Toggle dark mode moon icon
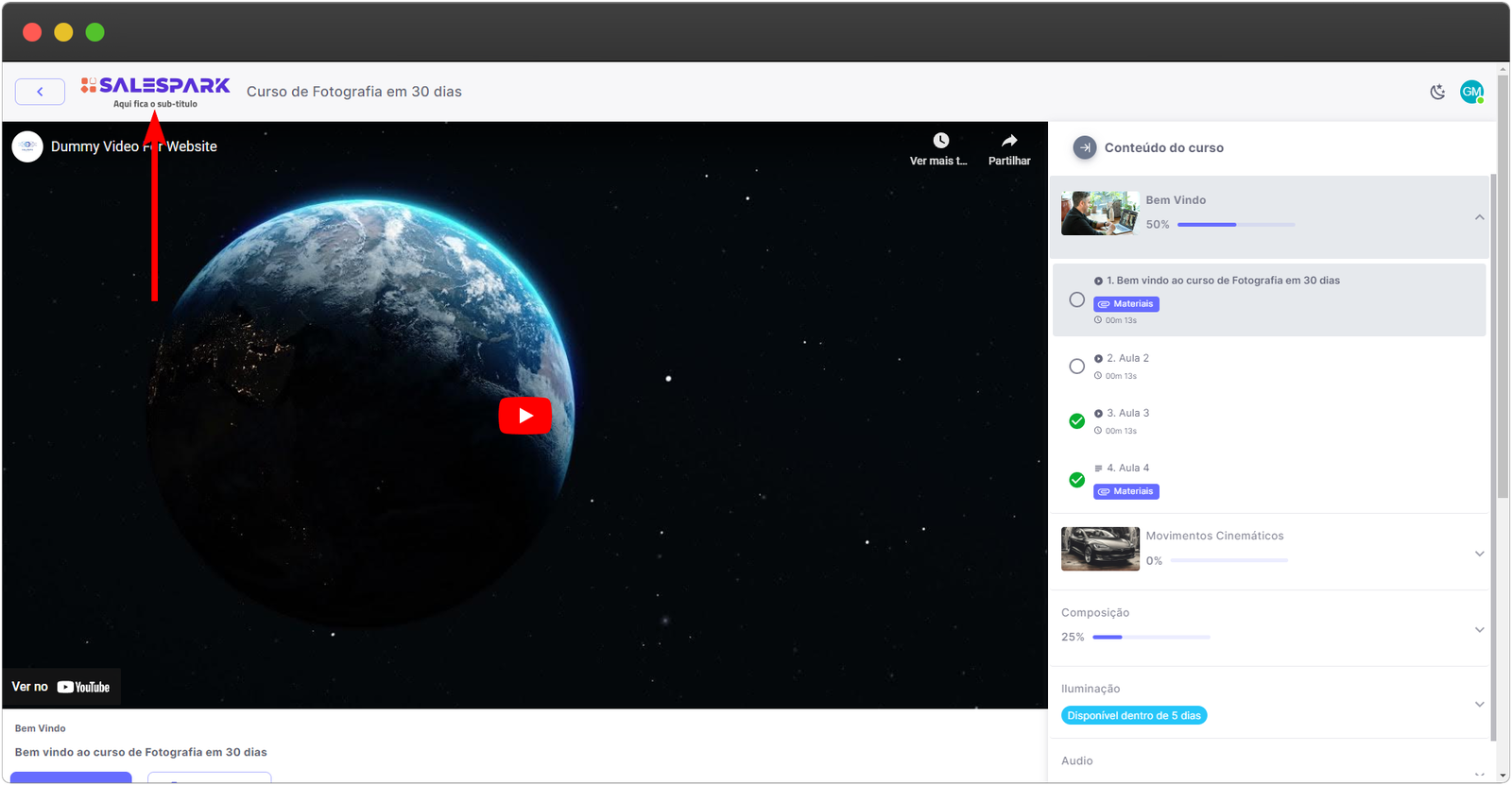Image resolution: width=1512 pixels, height=785 pixels. (1437, 92)
